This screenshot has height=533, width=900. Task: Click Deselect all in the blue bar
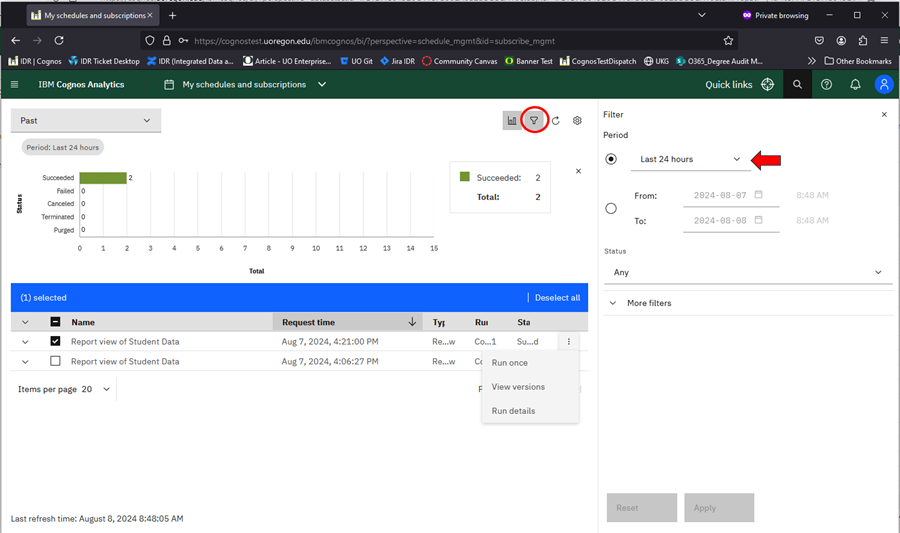click(x=557, y=298)
